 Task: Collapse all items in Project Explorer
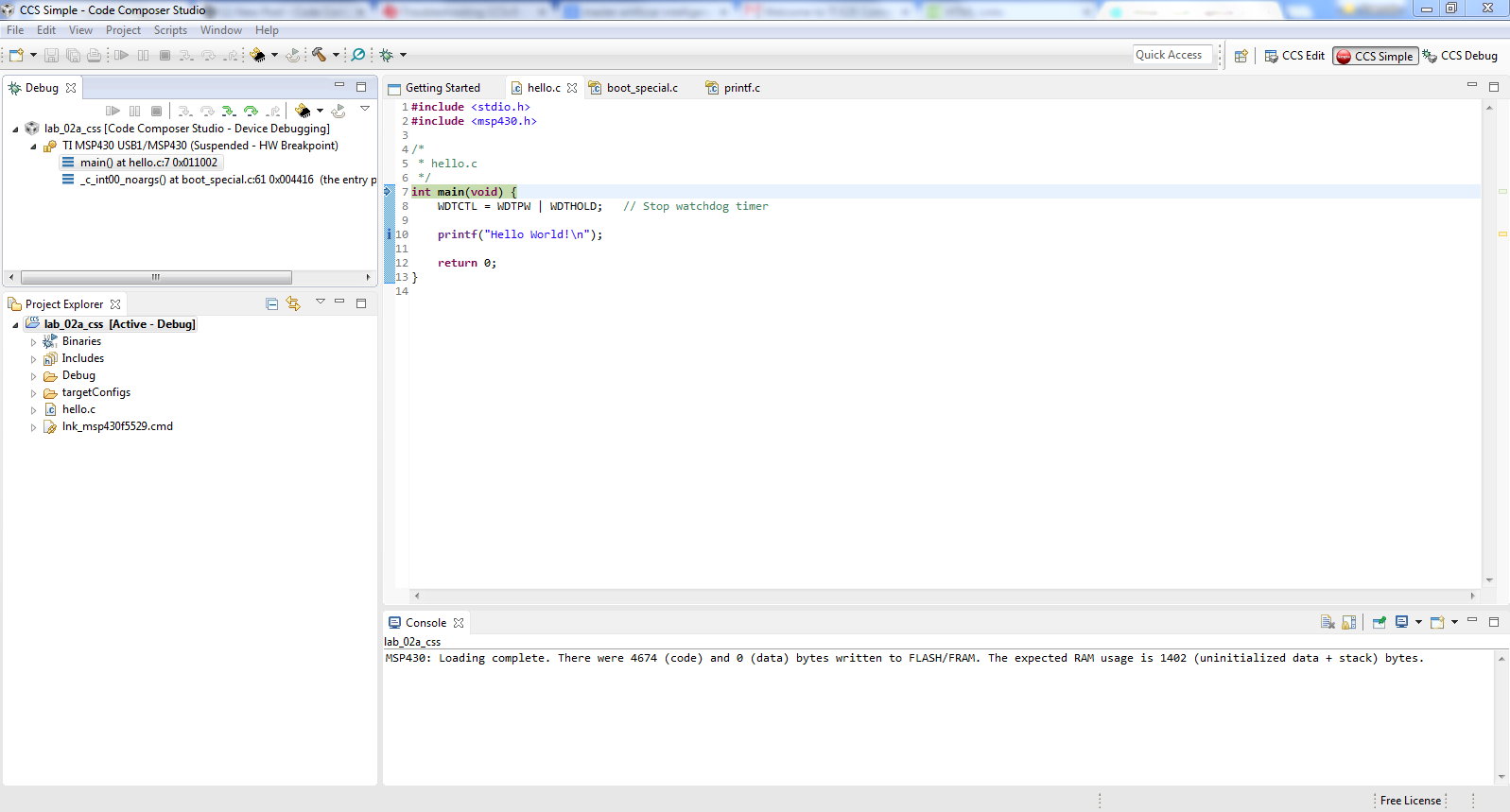click(x=272, y=303)
